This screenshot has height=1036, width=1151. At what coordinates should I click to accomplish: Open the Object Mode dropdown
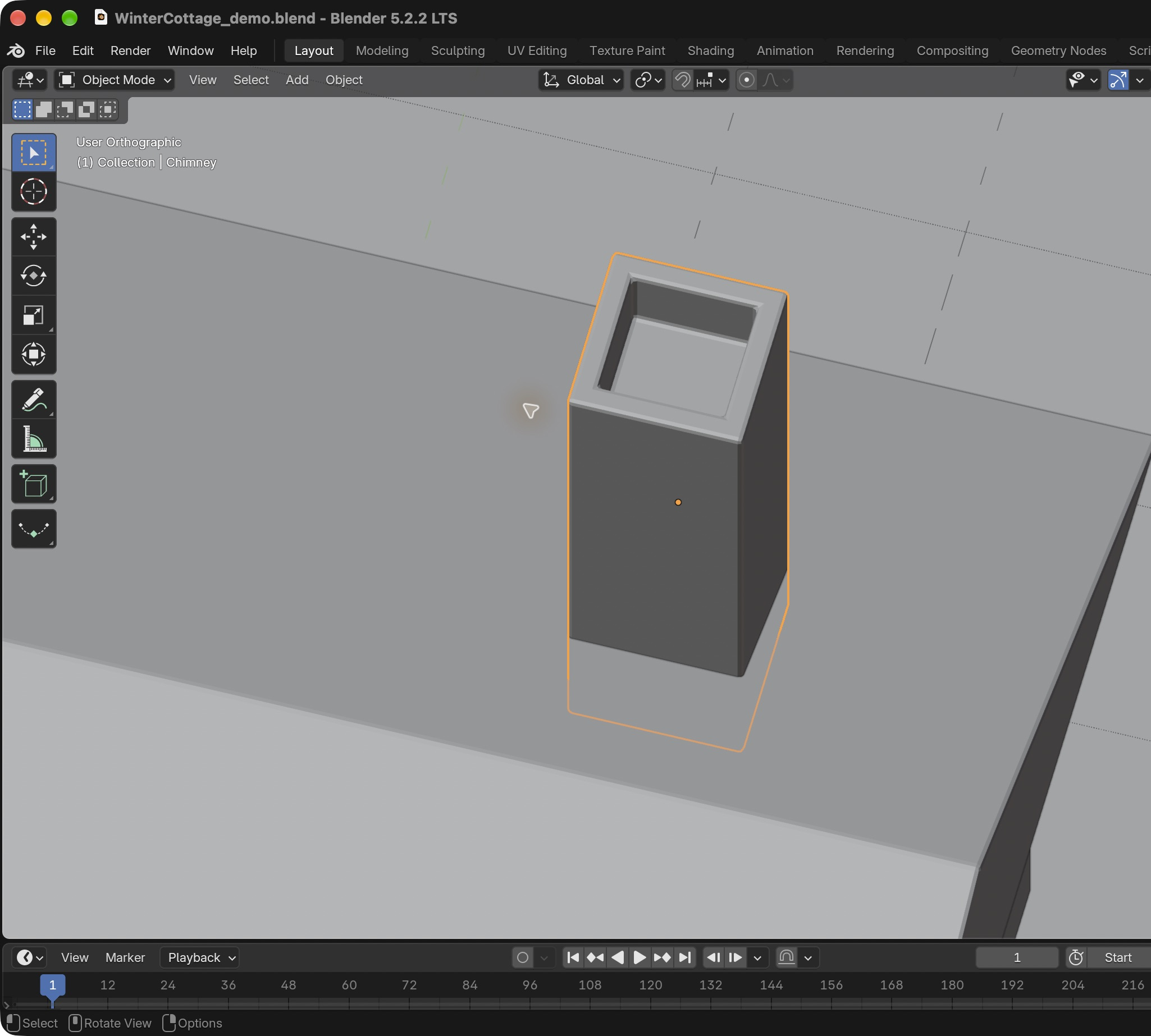click(115, 80)
